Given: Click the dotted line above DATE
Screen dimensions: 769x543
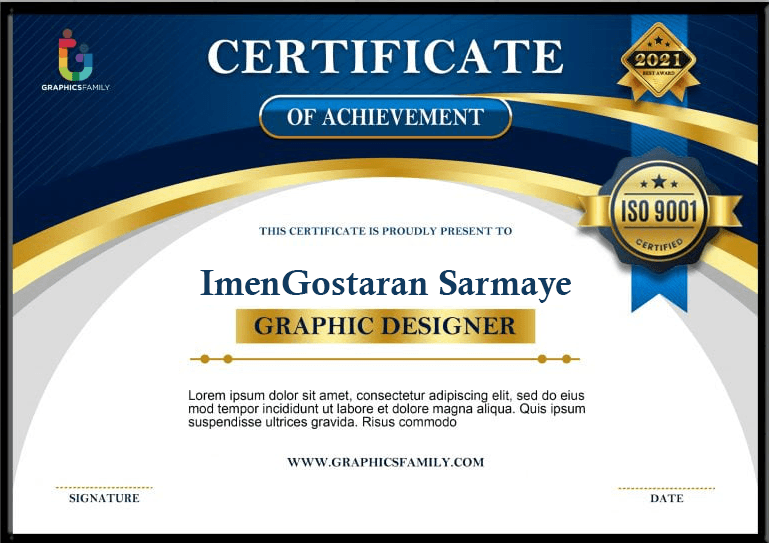Looking at the screenshot, I should click(x=666, y=488).
